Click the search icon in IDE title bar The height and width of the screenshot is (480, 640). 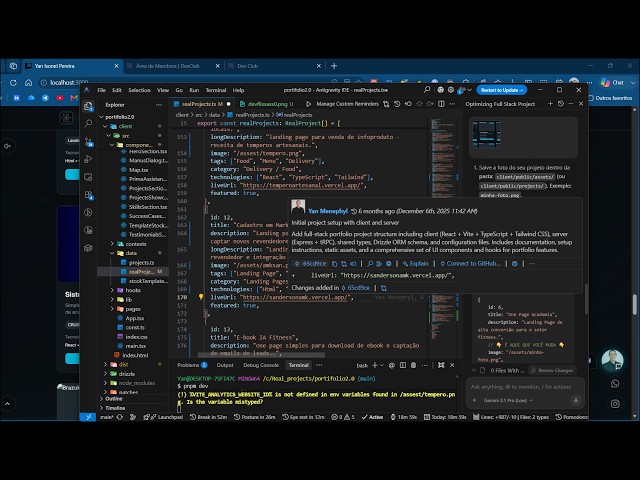coord(427,90)
